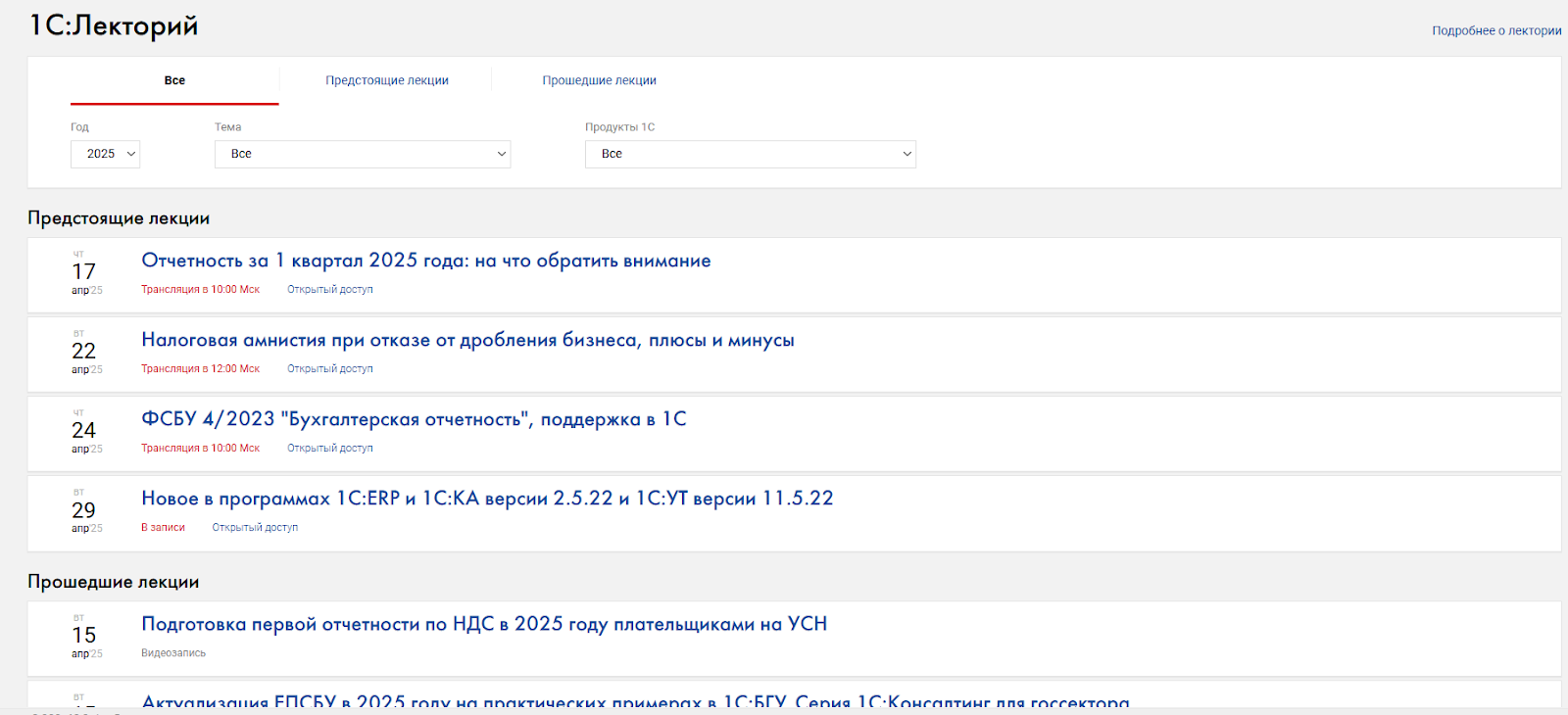Open the Прошедшие лекции tab
The image size is (1568, 715).
(x=599, y=80)
